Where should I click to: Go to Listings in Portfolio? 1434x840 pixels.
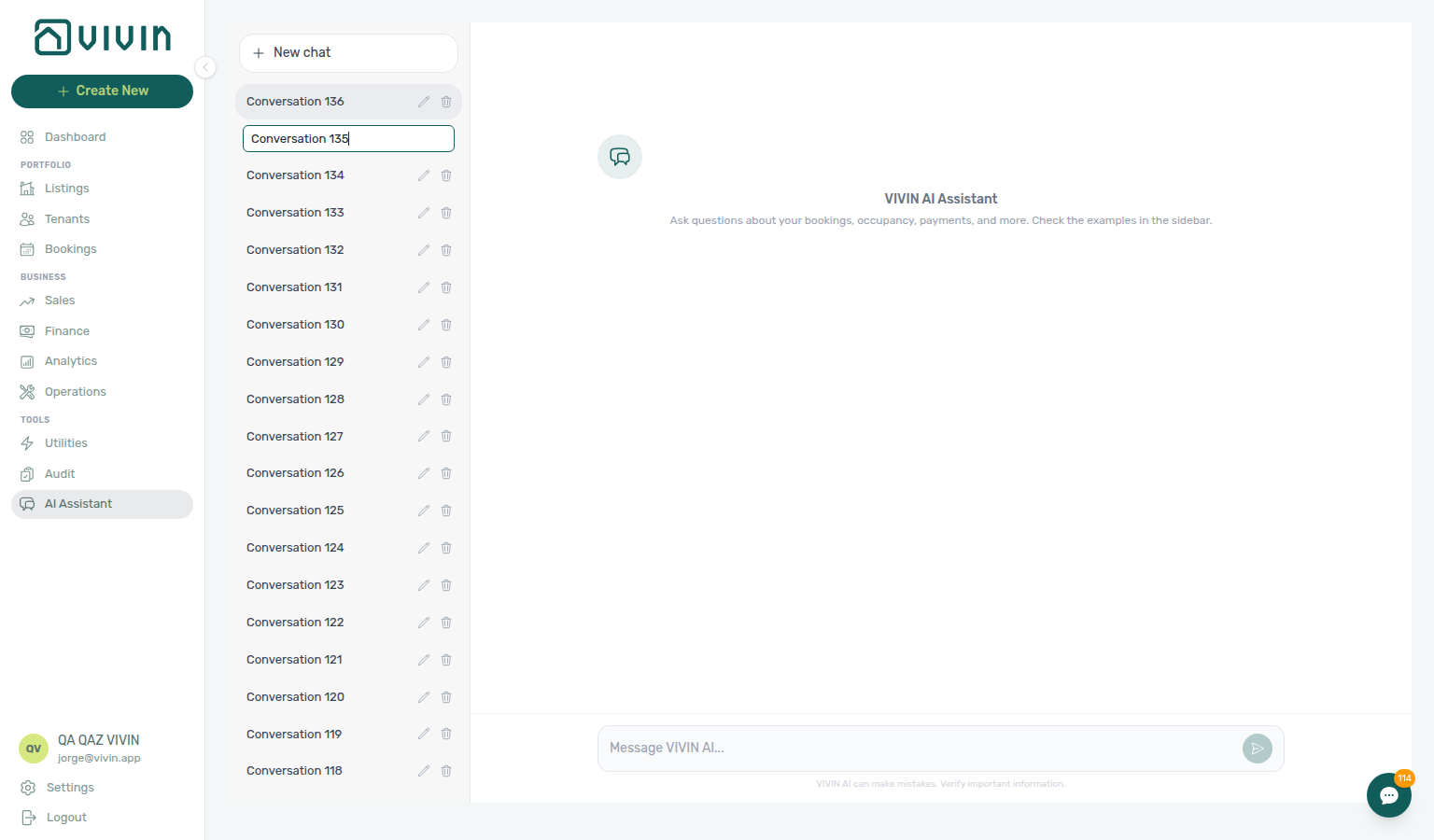[102, 189]
